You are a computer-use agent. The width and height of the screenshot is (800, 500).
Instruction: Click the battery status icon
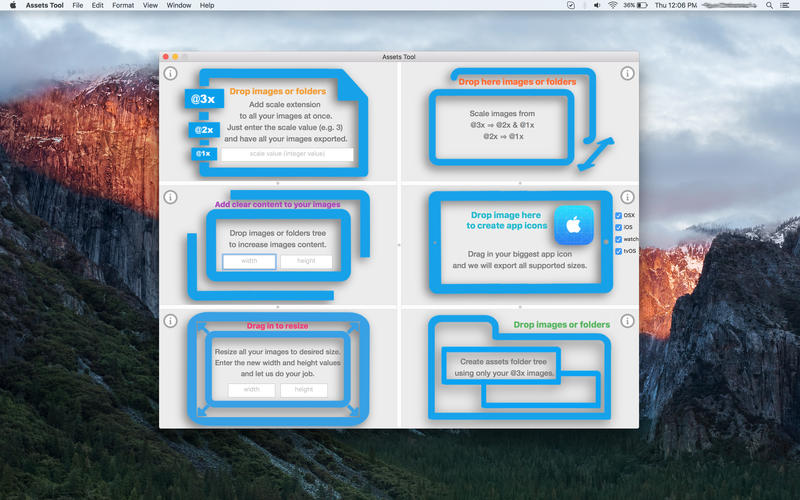click(641, 5)
